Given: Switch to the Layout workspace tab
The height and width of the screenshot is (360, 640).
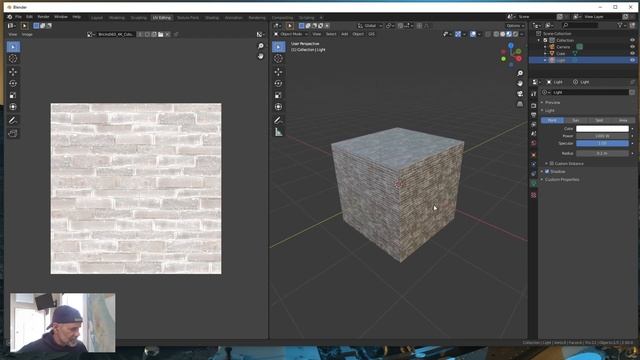Looking at the screenshot, I should coord(97,18).
